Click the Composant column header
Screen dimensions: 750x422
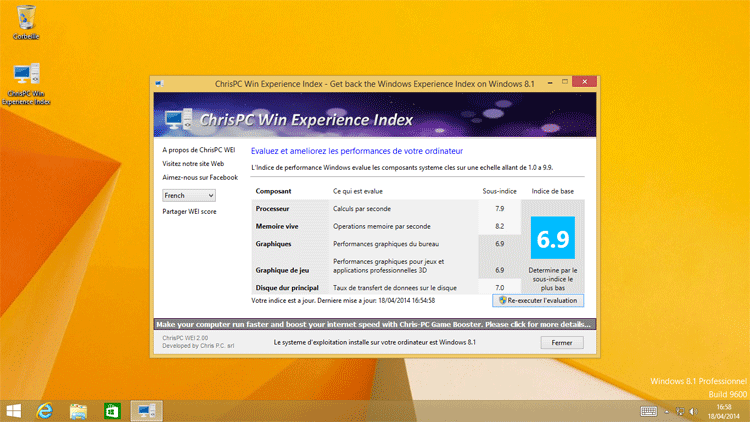(x=273, y=191)
